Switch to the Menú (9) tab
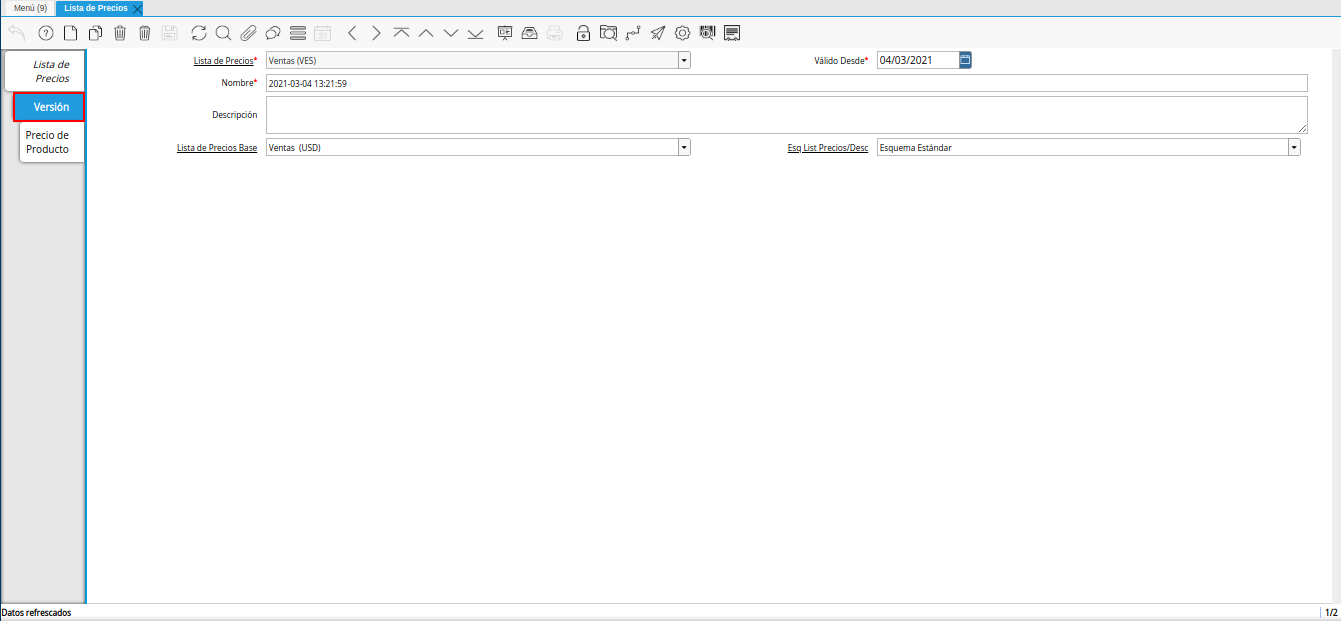Viewport: 1341px width, 621px height. click(x=30, y=8)
